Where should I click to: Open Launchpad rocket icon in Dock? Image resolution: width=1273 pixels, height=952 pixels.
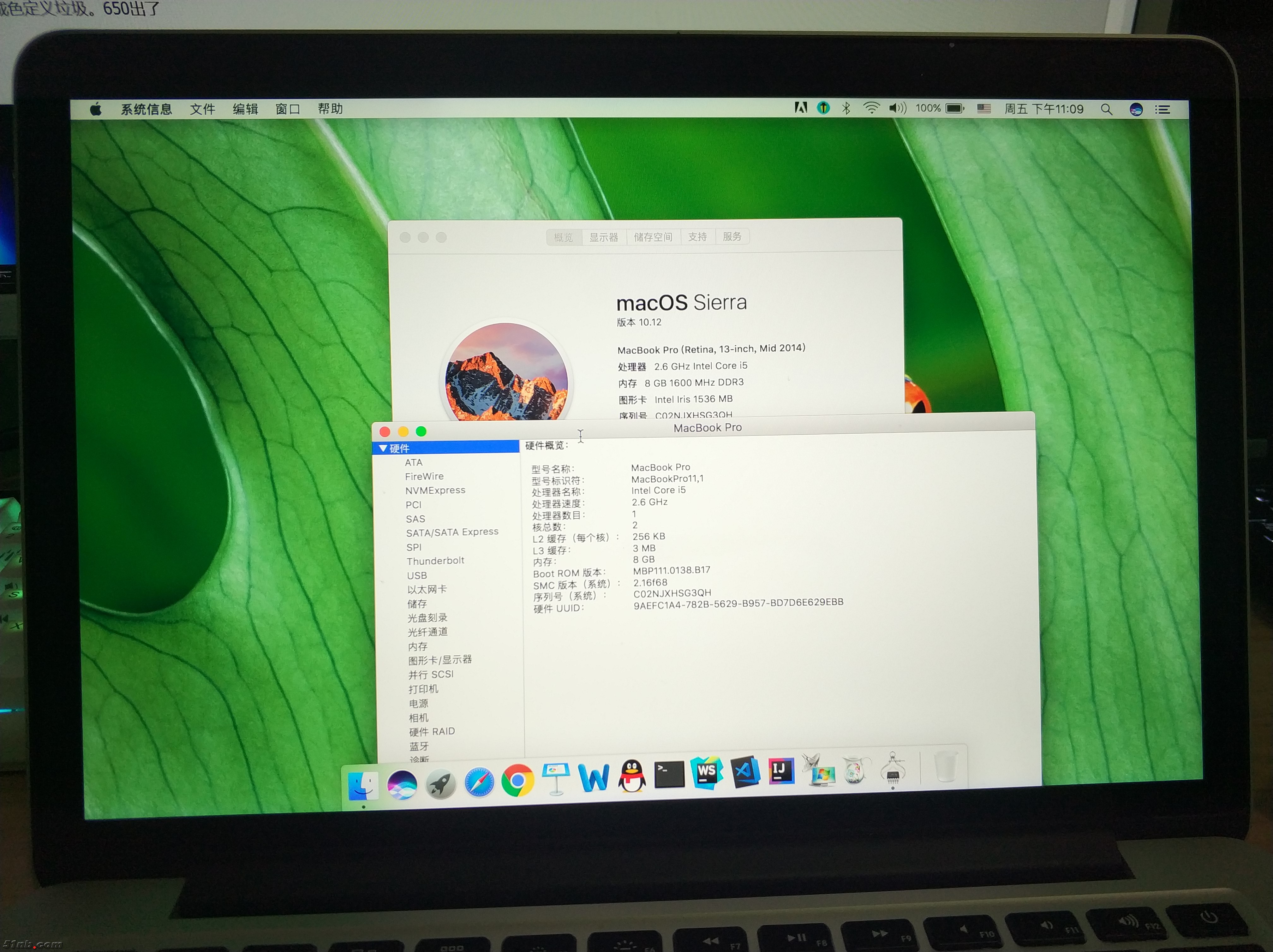coord(440,783)
